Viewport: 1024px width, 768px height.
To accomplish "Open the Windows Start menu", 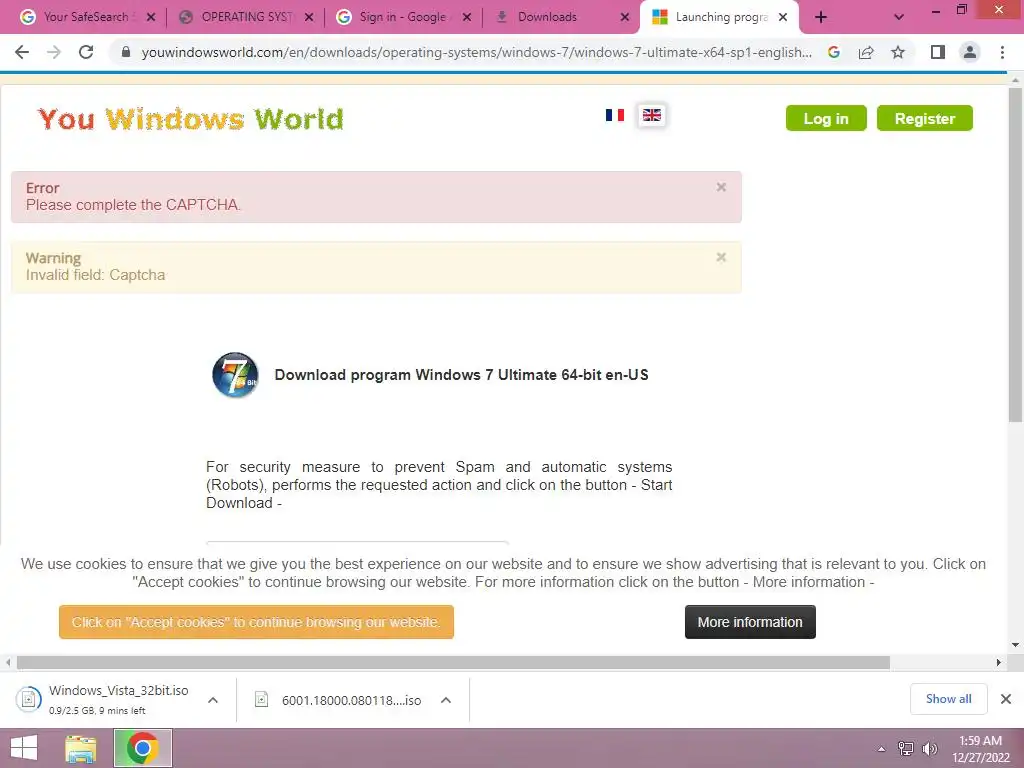I will tap(24, 748).
